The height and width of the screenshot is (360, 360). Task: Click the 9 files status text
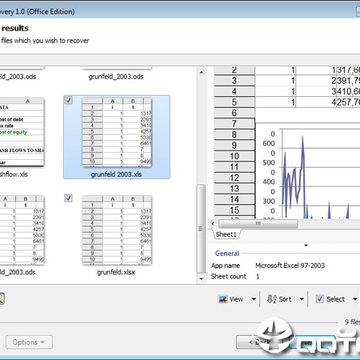click(x=352, y=322)
